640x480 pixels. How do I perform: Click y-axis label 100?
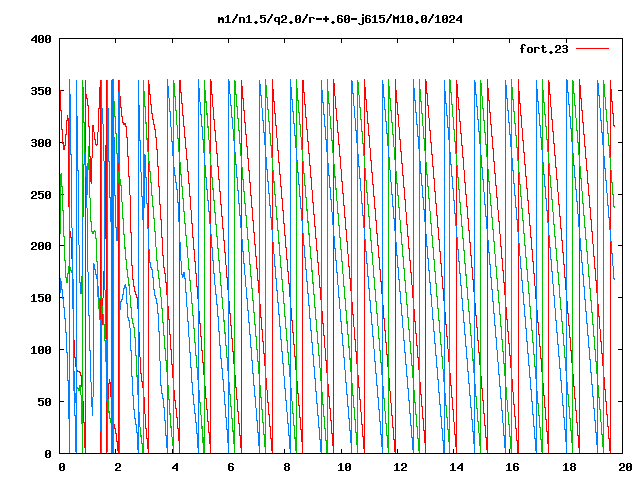click(41, 350)
